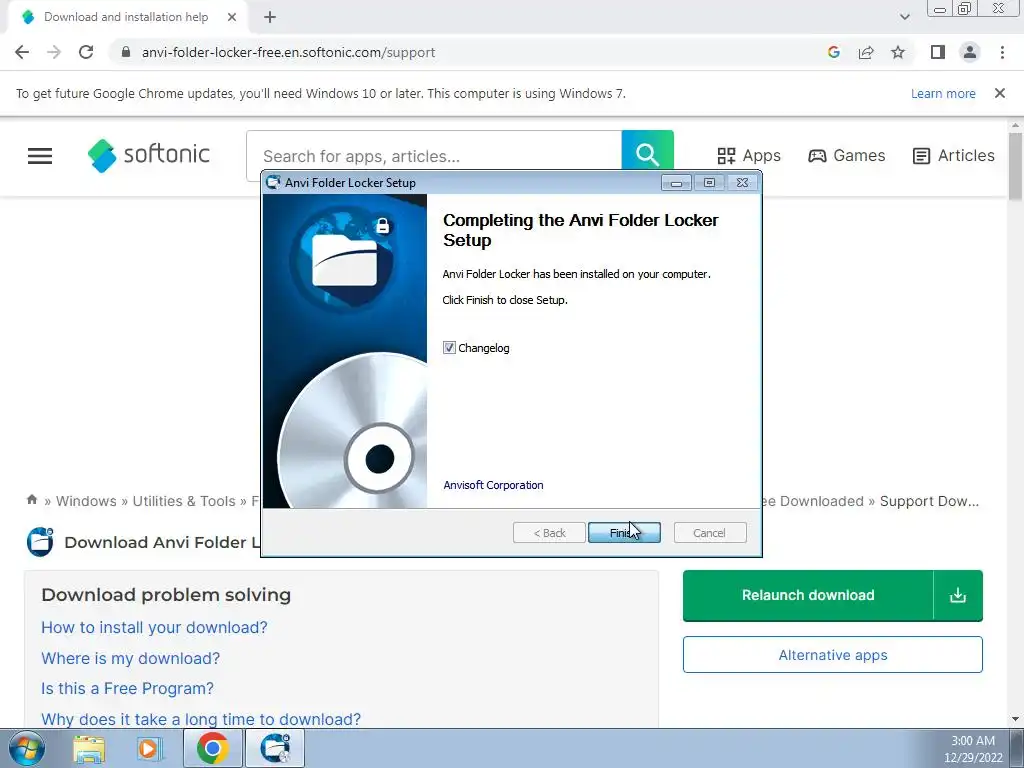Go back with browser back arrow
The width and height of the screenshot is (1024, 768).
coord(22,52)
